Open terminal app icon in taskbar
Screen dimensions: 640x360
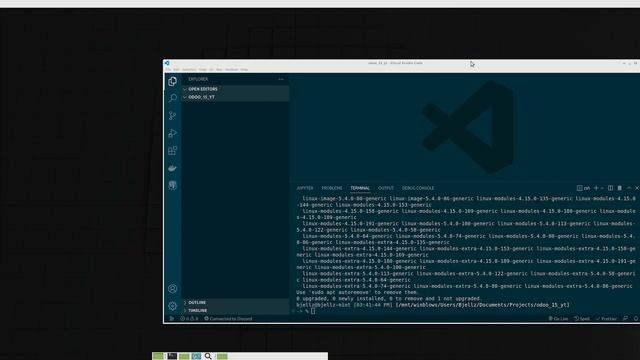tap(172, 356)
